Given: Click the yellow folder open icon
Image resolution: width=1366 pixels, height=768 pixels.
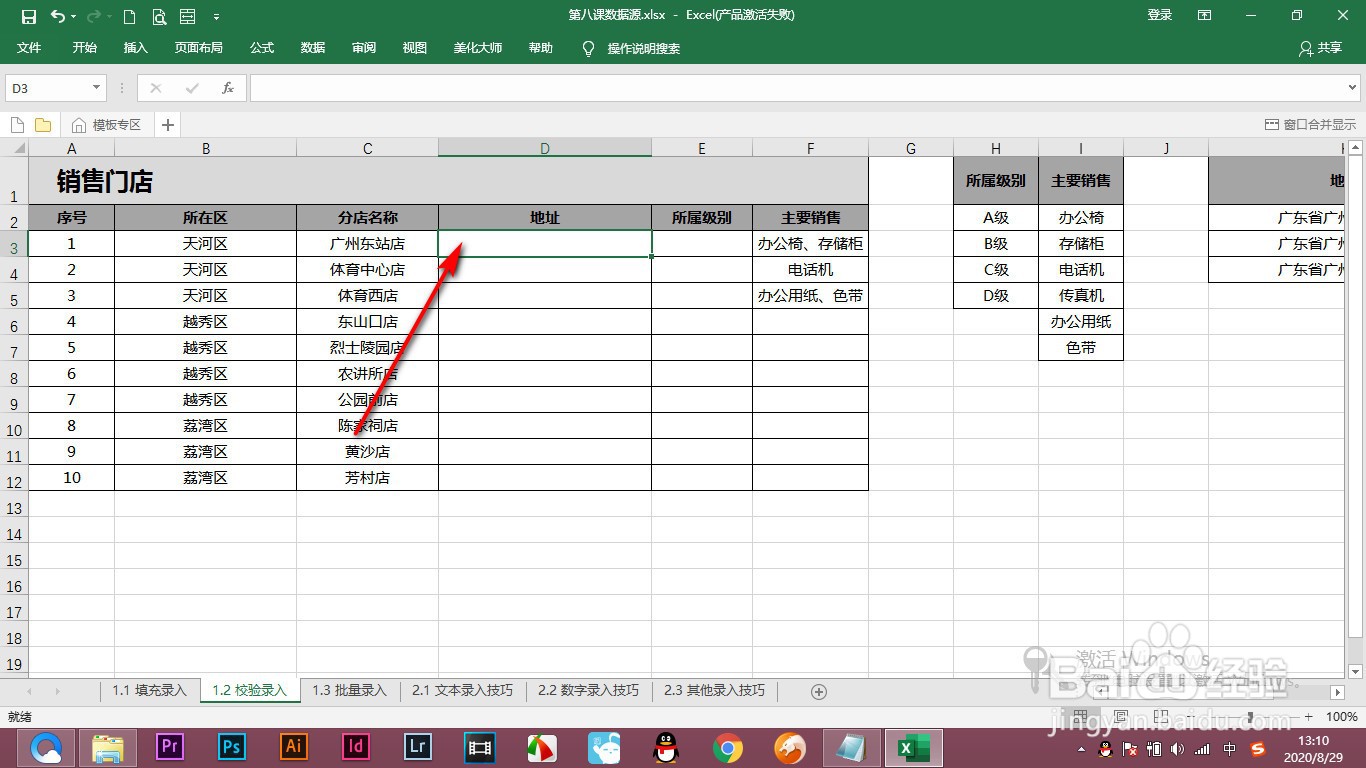Looking at the screenshot, I should click(43, 125).
